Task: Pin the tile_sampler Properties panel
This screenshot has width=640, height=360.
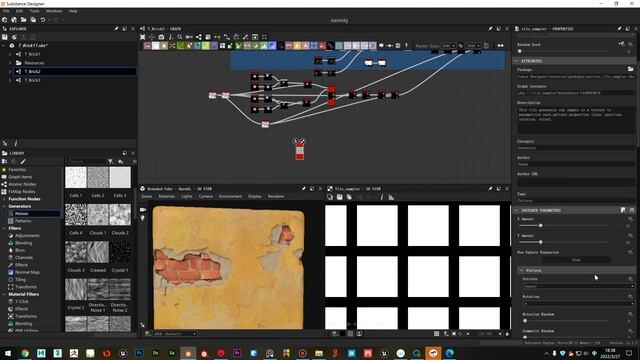Action: 619,29
